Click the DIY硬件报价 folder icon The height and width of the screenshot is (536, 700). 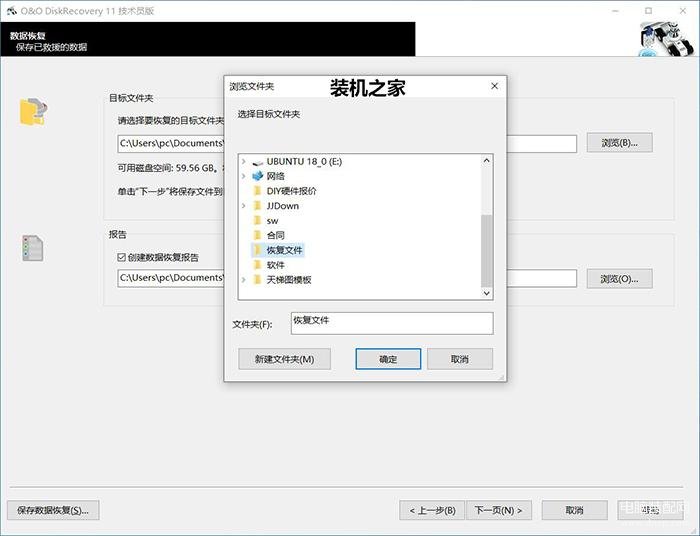[258, 191]
